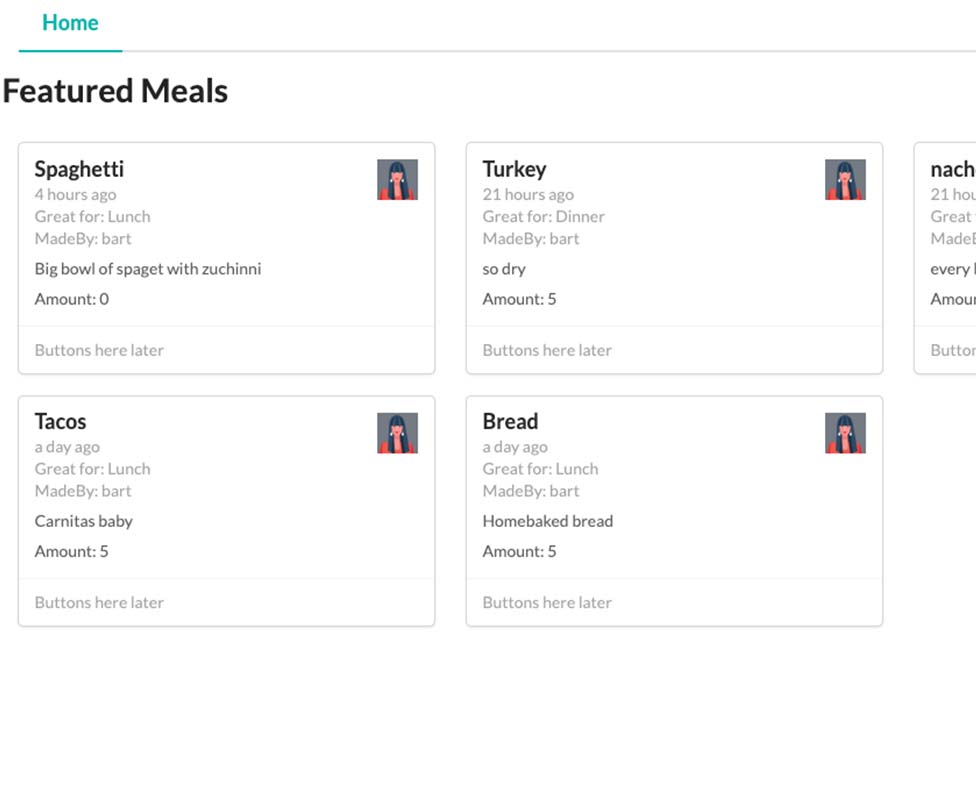Screen dimensions: 976x800
Task: Click the Spaghetti description text about zuchinni
Action: (148, 269)
